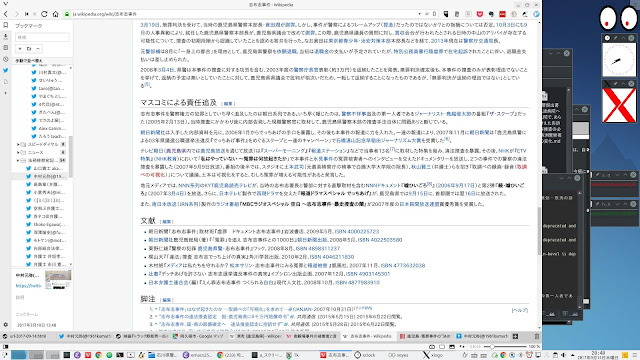Click the Chrome icon in the taskbar tray
640x360 pixels.
503,355
